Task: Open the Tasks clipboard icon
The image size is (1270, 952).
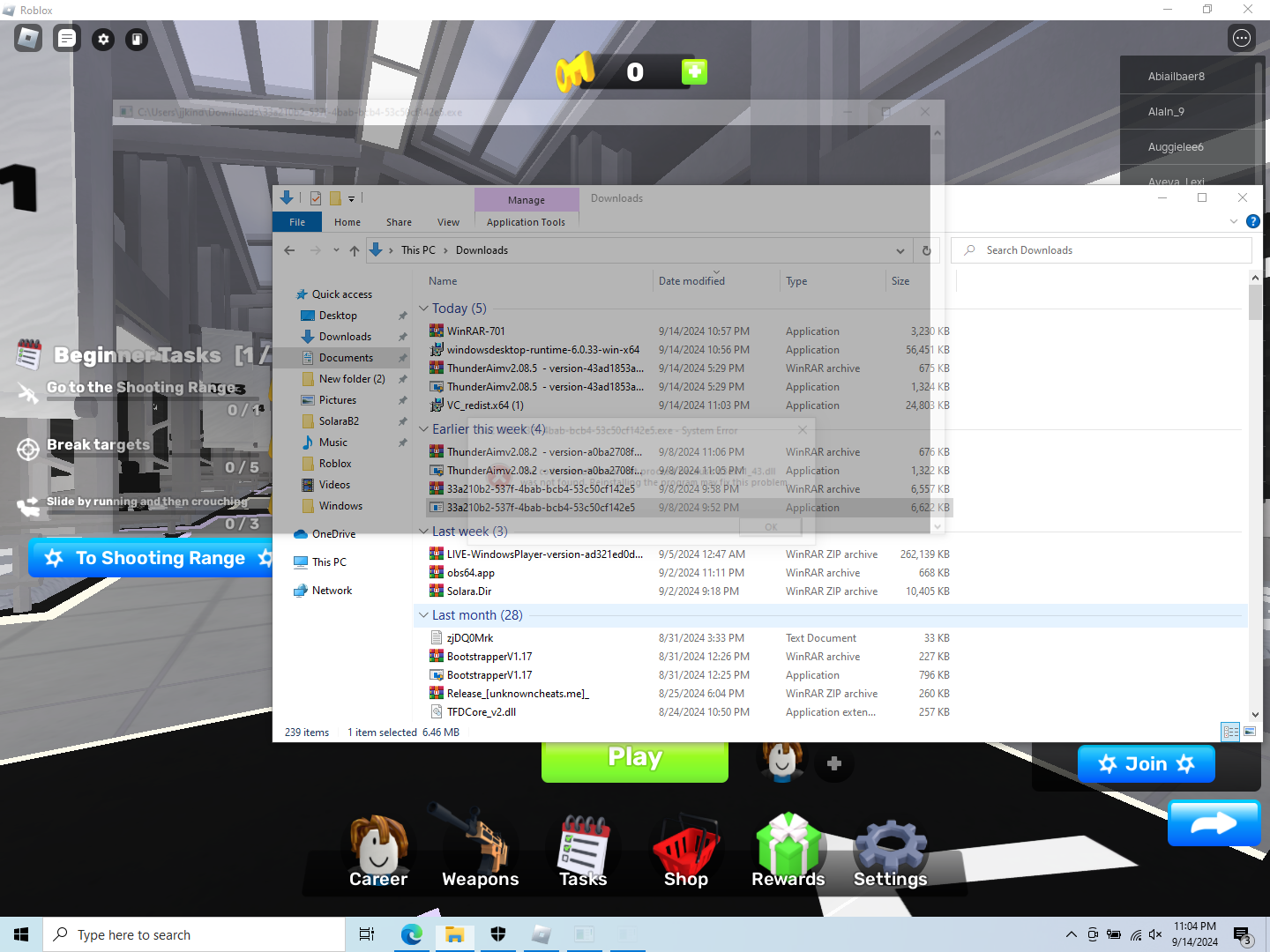Action: click(583, 851)
